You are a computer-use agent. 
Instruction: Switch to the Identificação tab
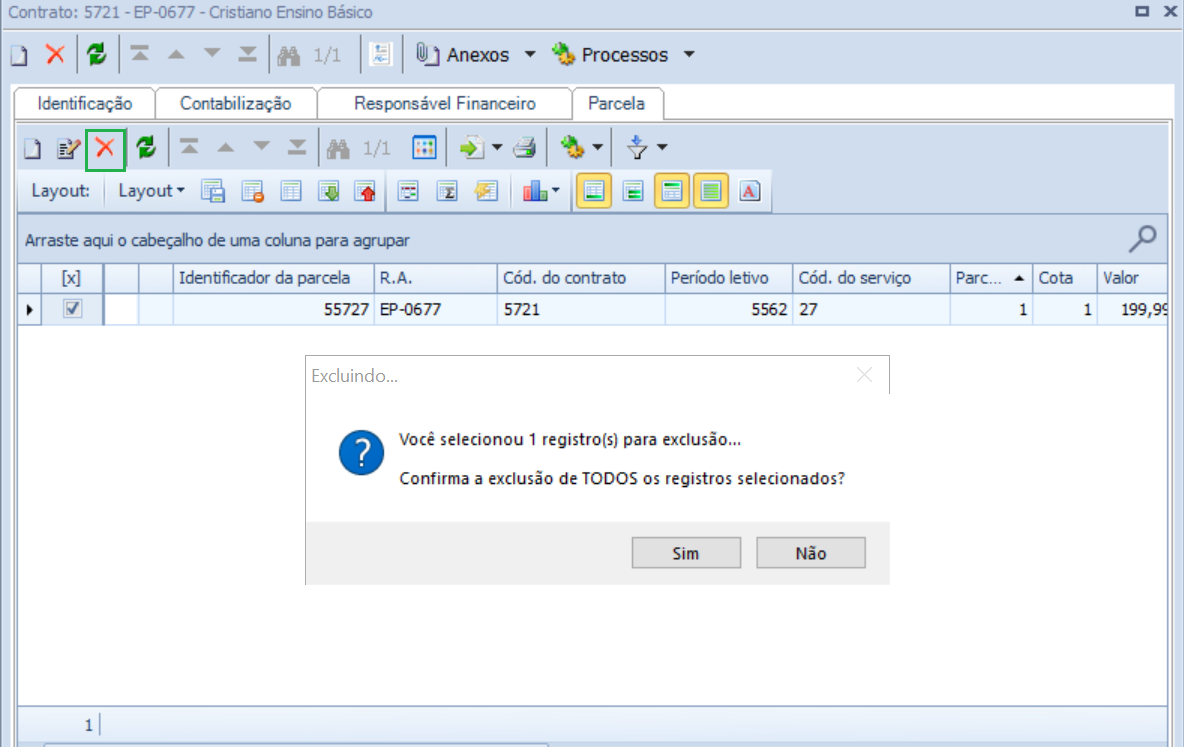coord(85,103)
